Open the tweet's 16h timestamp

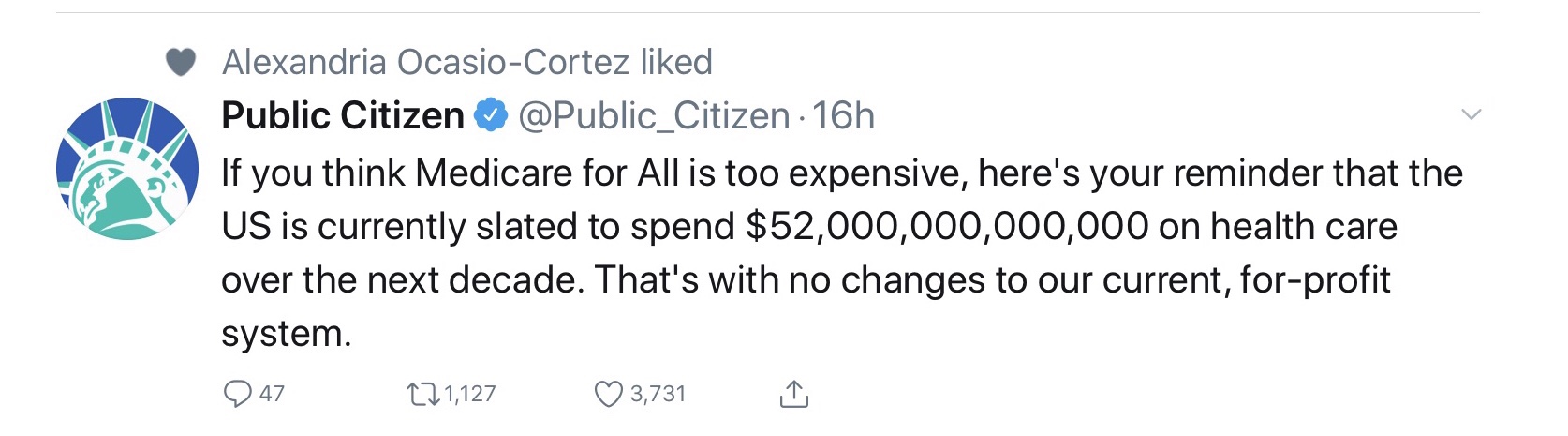[844, 115]
